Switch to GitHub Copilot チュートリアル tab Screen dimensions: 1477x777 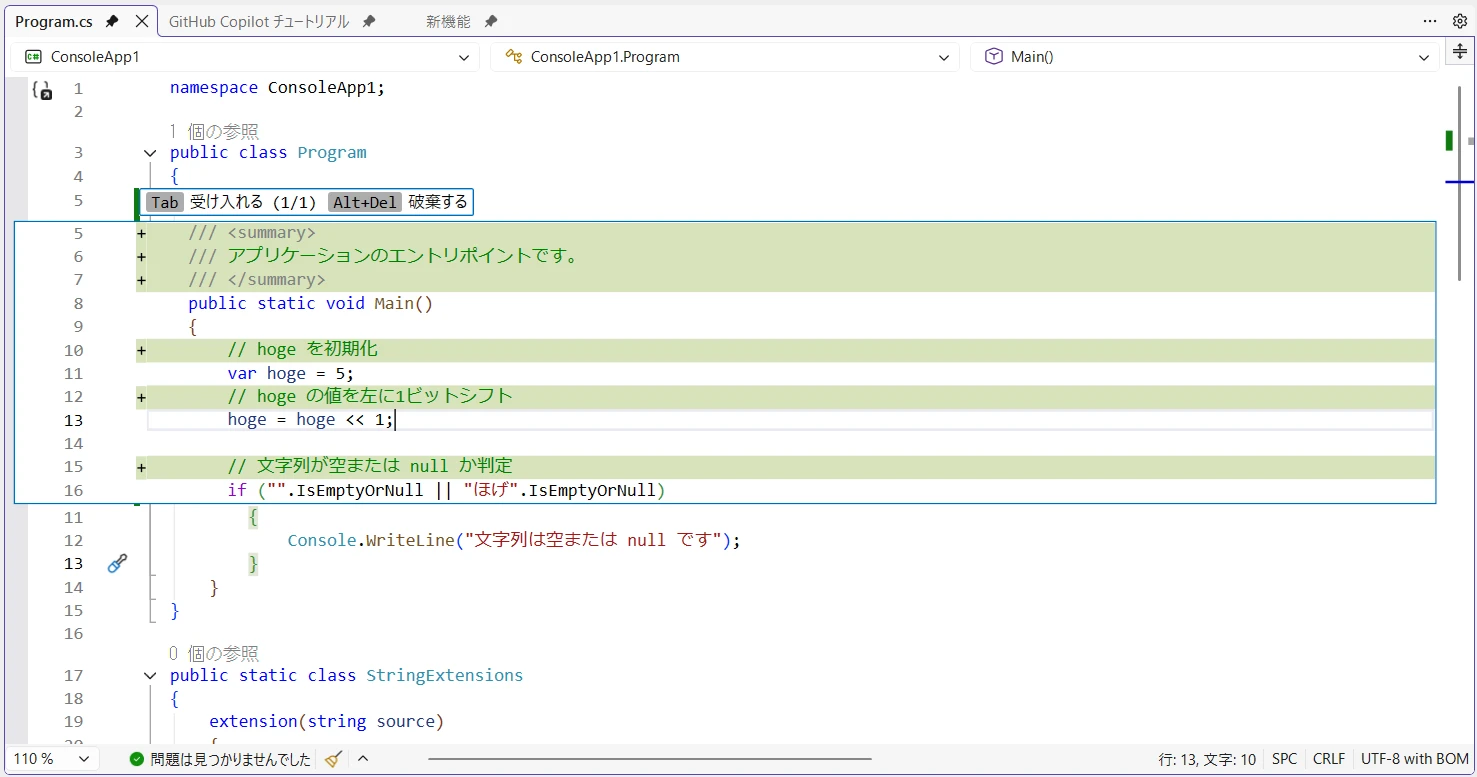(x=258, y=21)
